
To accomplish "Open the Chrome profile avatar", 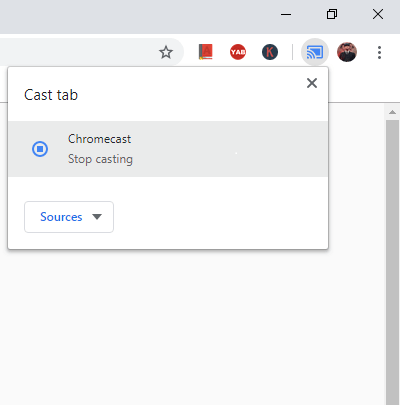I will point(347,52).
